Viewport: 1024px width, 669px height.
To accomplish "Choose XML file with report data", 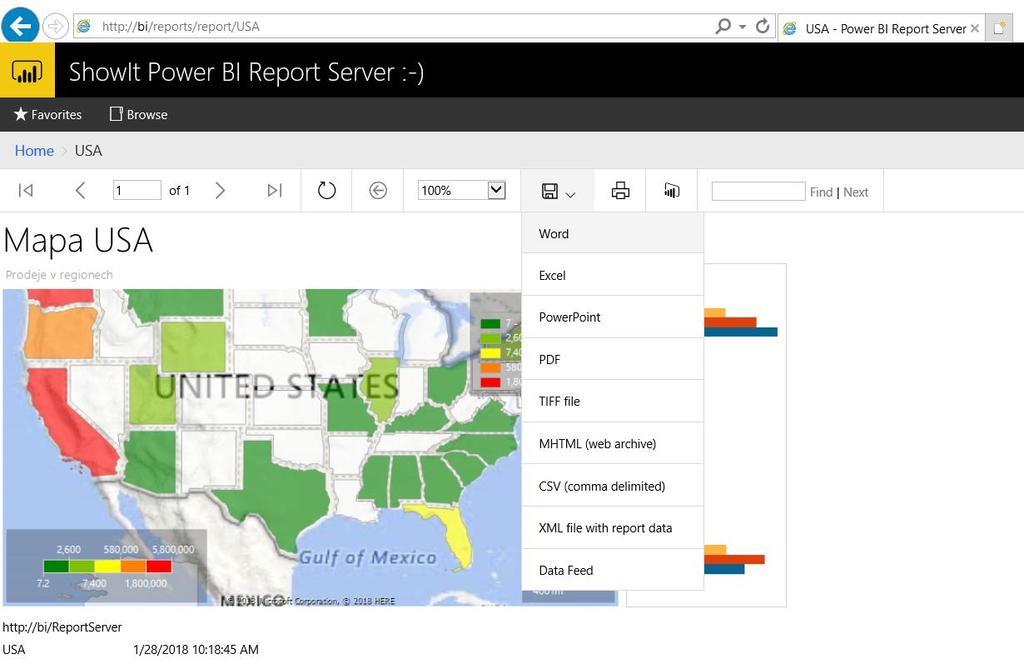I will [x=613, y=528].
